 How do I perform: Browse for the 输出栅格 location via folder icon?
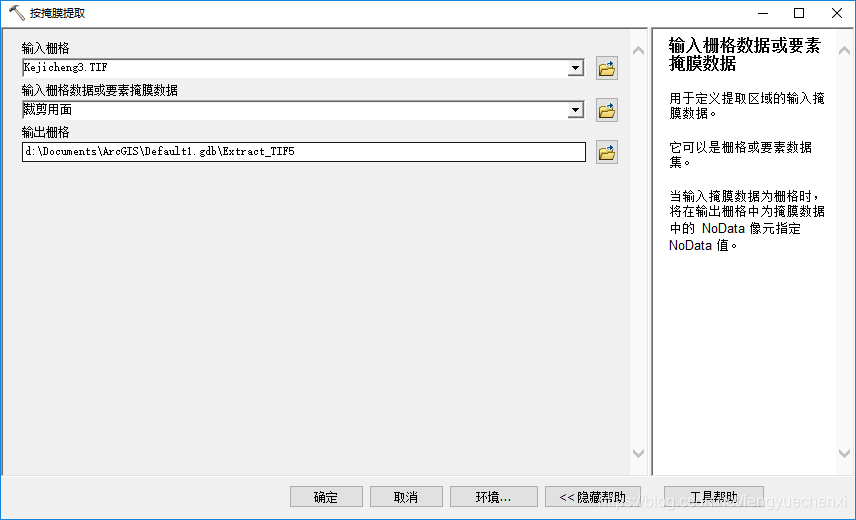(x=607, y=152)
